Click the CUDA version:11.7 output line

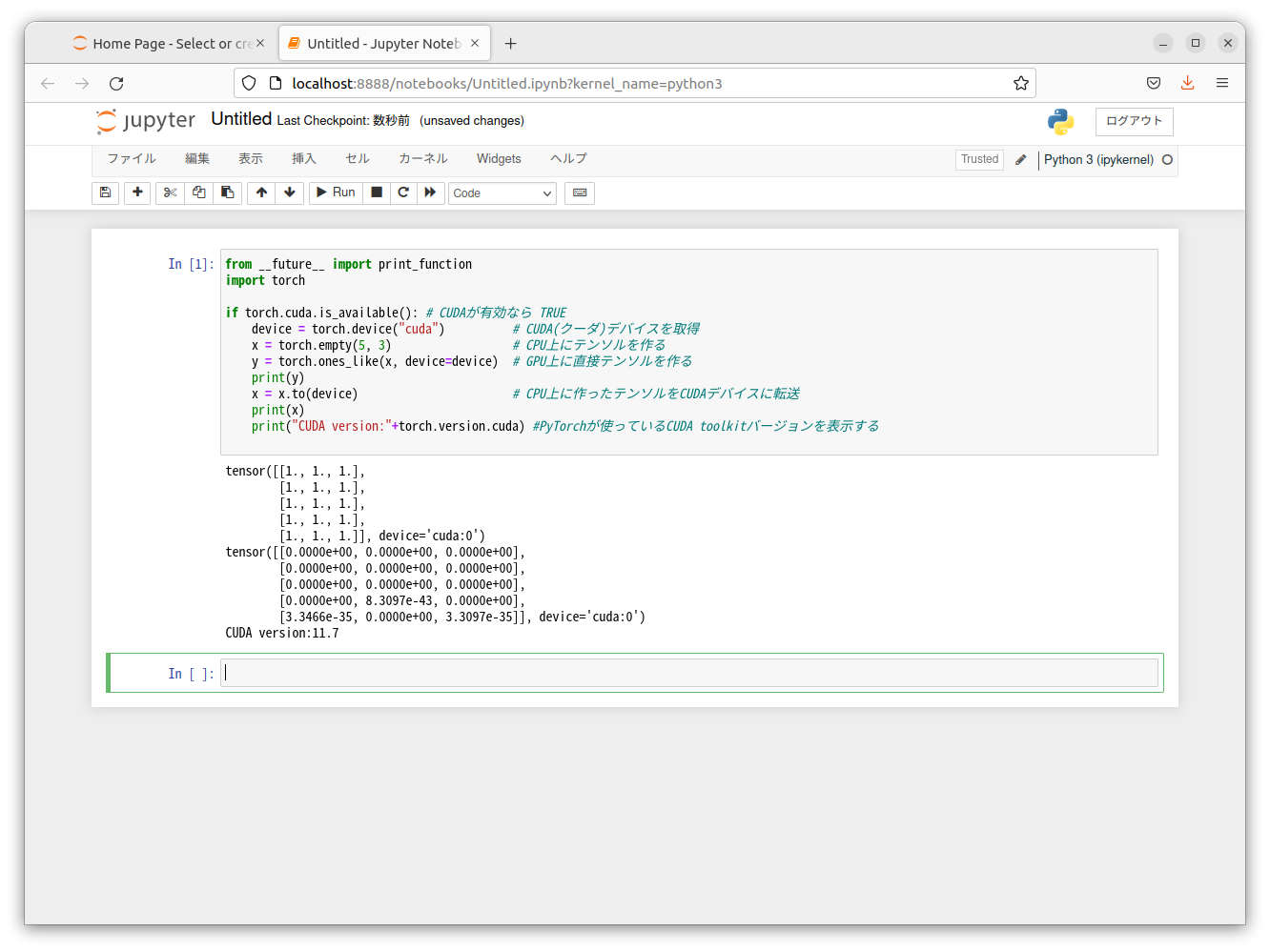pos(282,633)
